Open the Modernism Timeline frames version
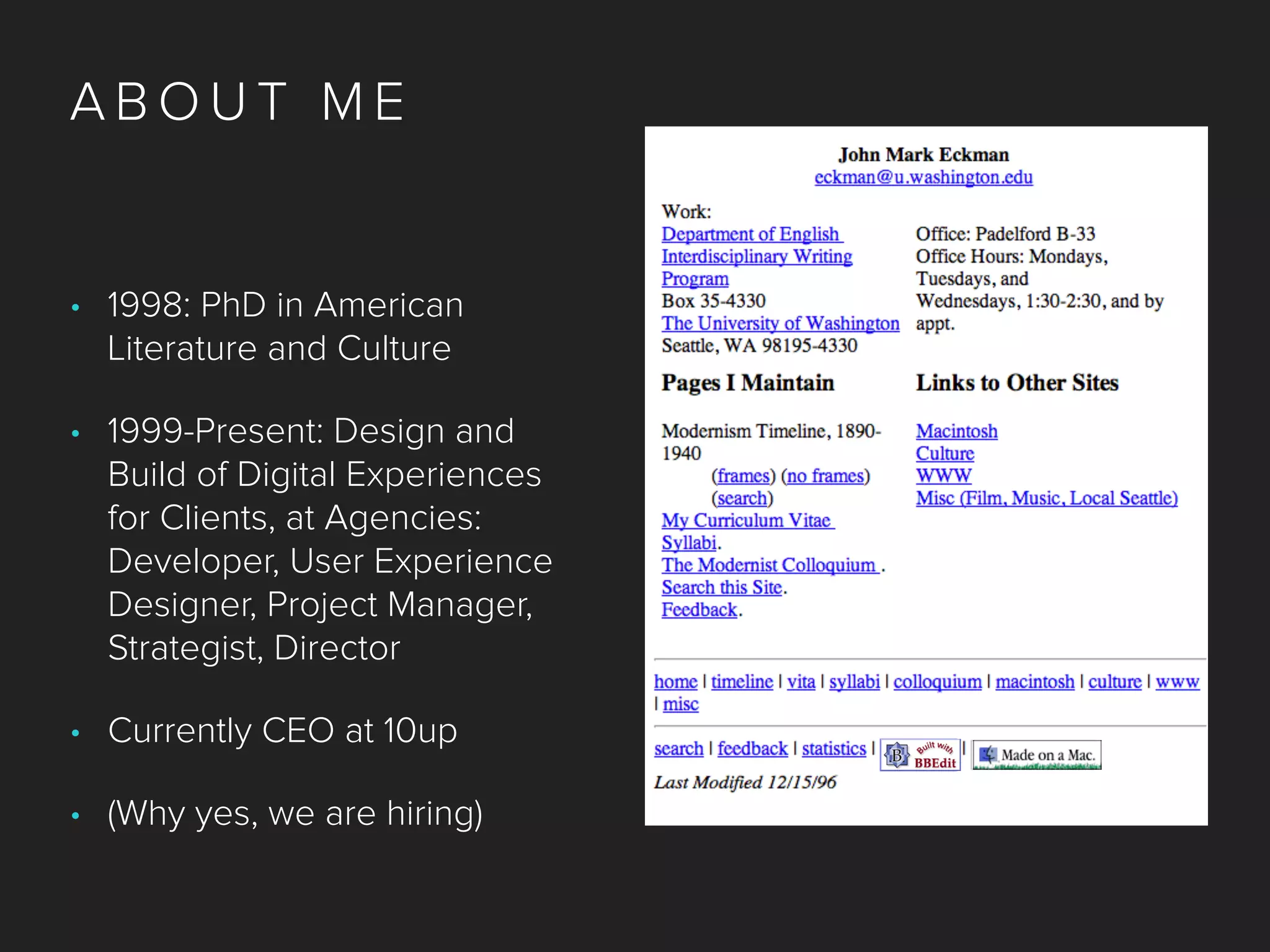The image size is (1270, 952). click(743, 476)
